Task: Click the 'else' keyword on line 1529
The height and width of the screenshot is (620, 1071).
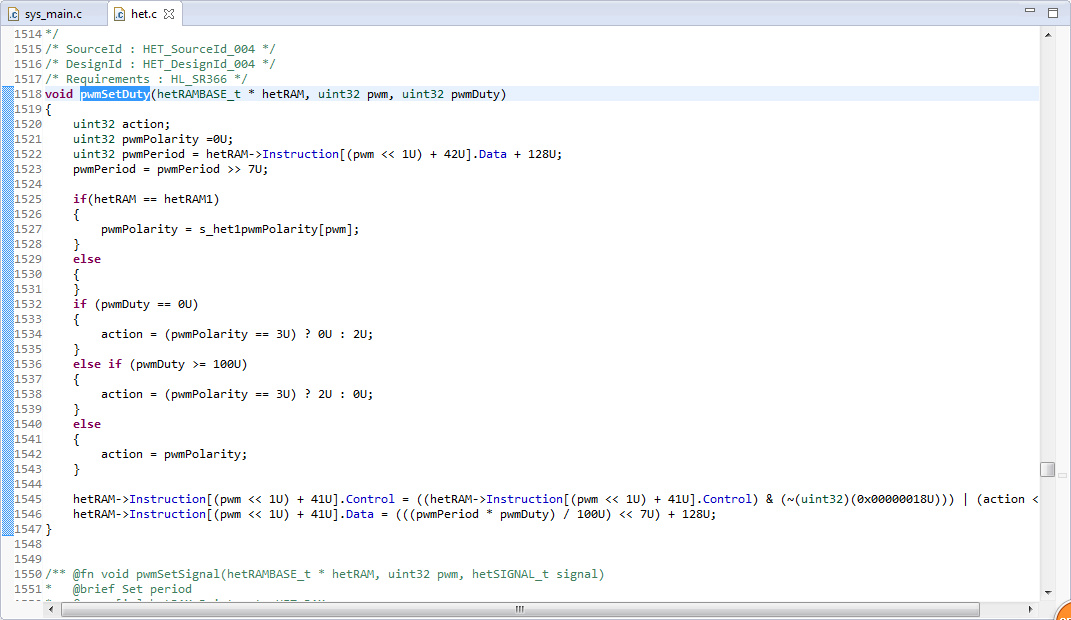Action: [87, 259]
